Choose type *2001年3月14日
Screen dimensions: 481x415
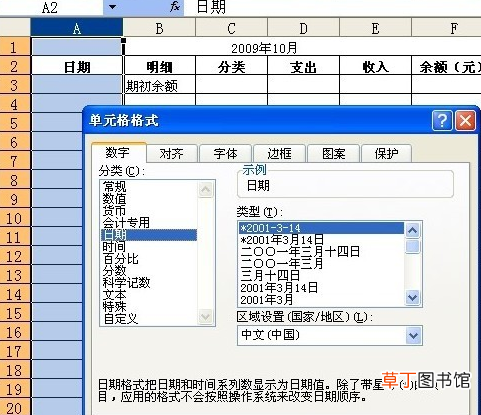[x=322, y=240]
